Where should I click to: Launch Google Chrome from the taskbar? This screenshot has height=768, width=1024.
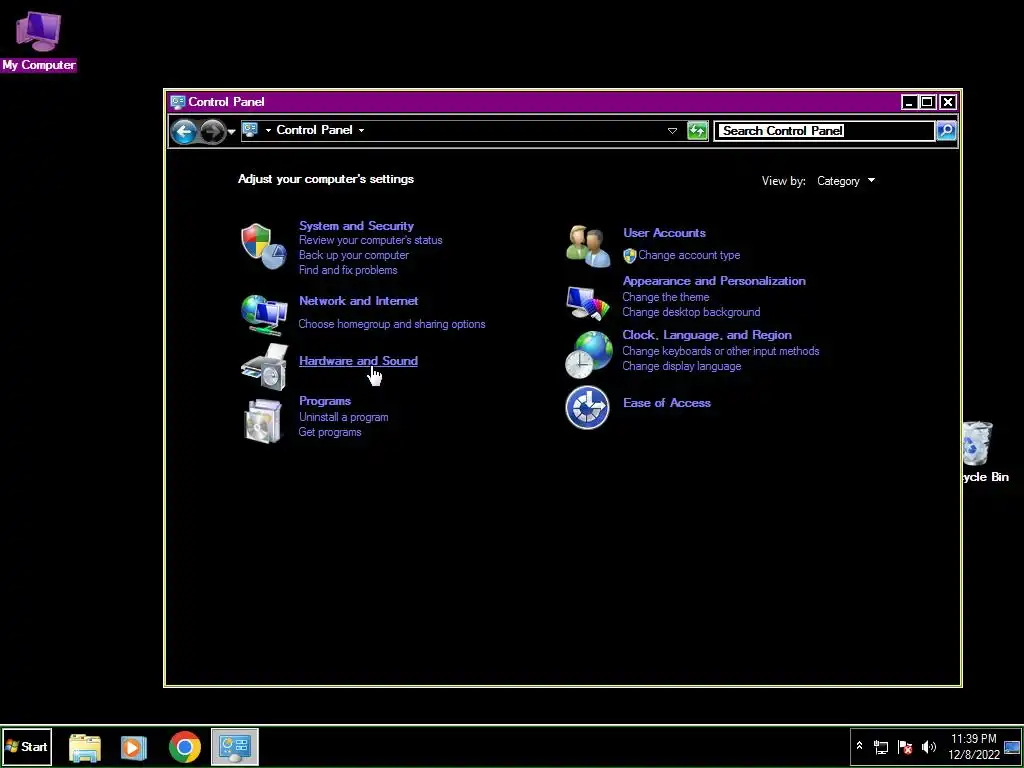point(185,747)
